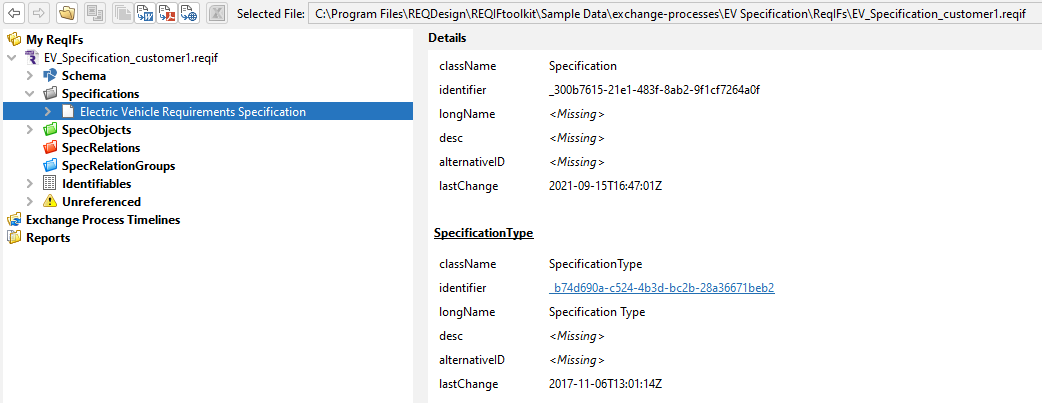Click the back navigation arrow
This screenshot has width=1042, height=403.
tap(14, 14)
